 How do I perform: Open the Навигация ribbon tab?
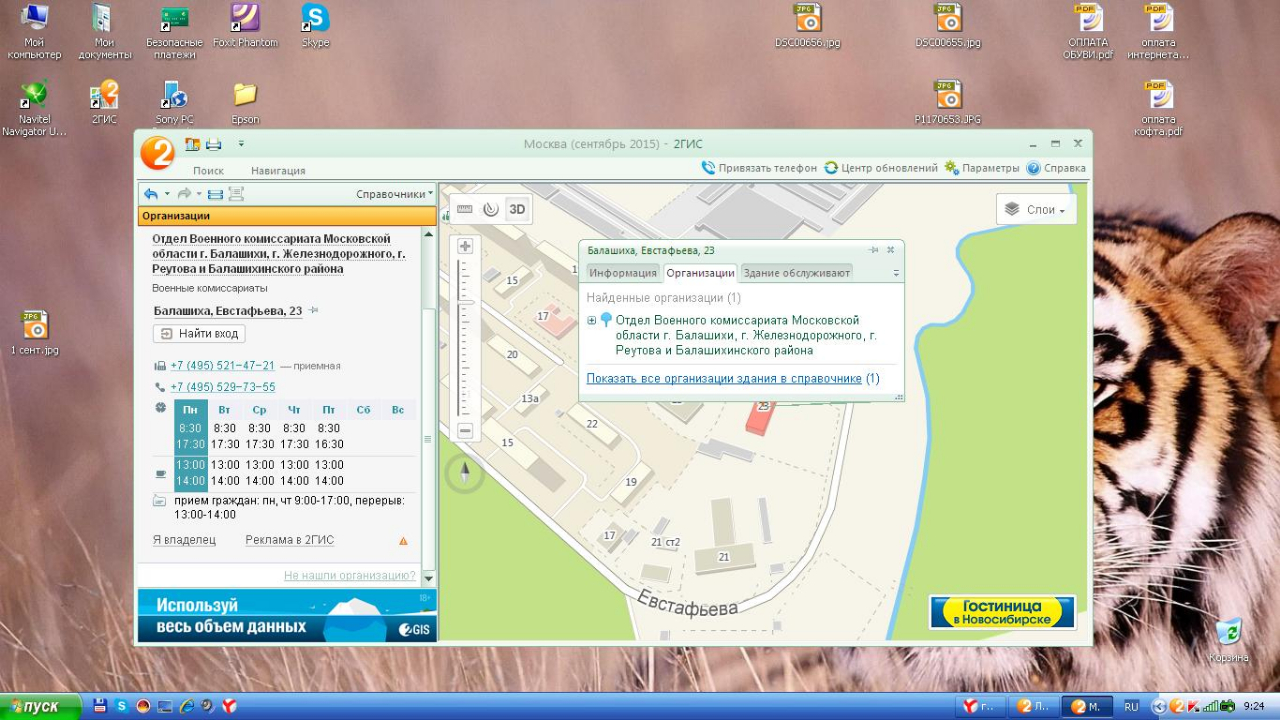(x=278, y=171)
